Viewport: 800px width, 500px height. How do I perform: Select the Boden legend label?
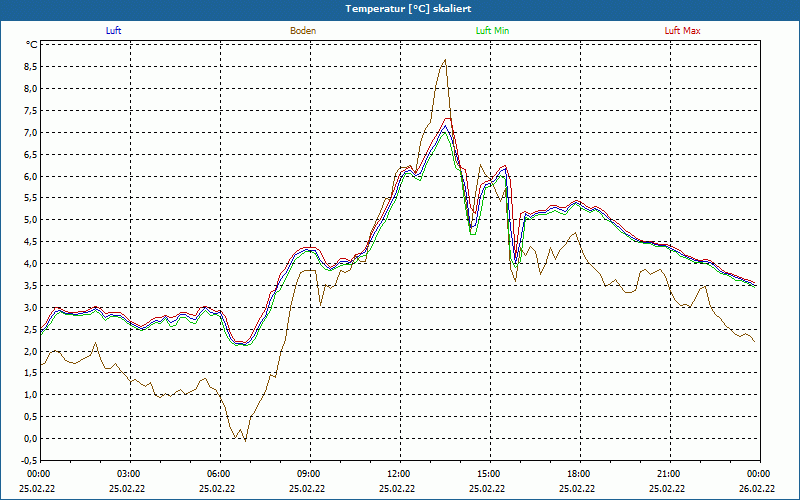pyautogui.click(x=303, y=31)
